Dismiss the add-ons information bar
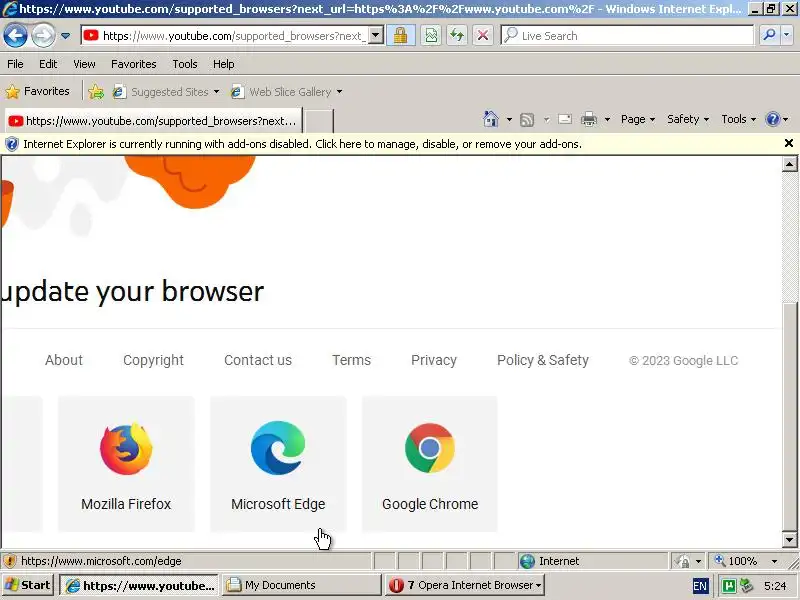Viewport: 800px width, 600px height. pyautogui.click(x=788, y=143)
